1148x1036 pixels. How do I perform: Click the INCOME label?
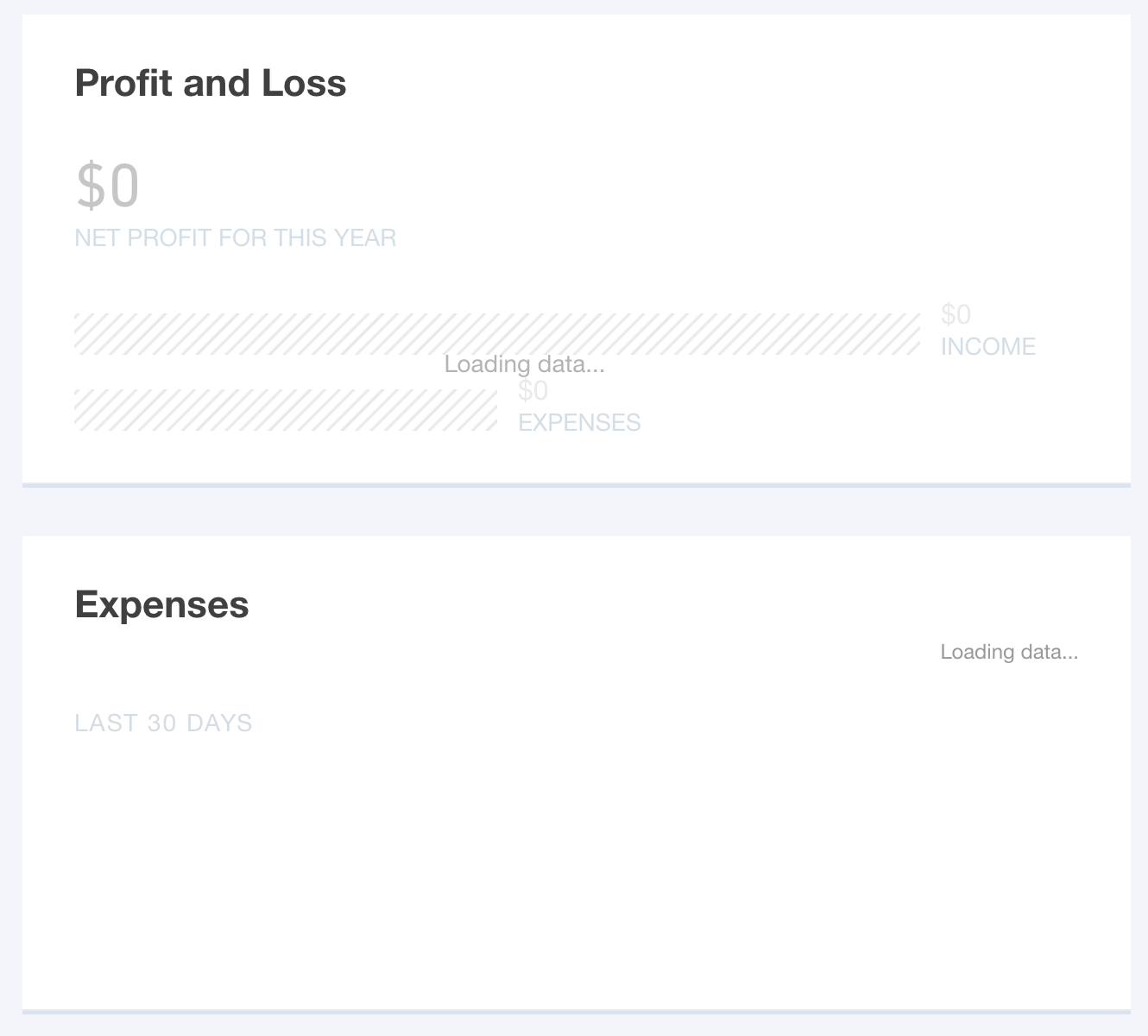point(988,347)
